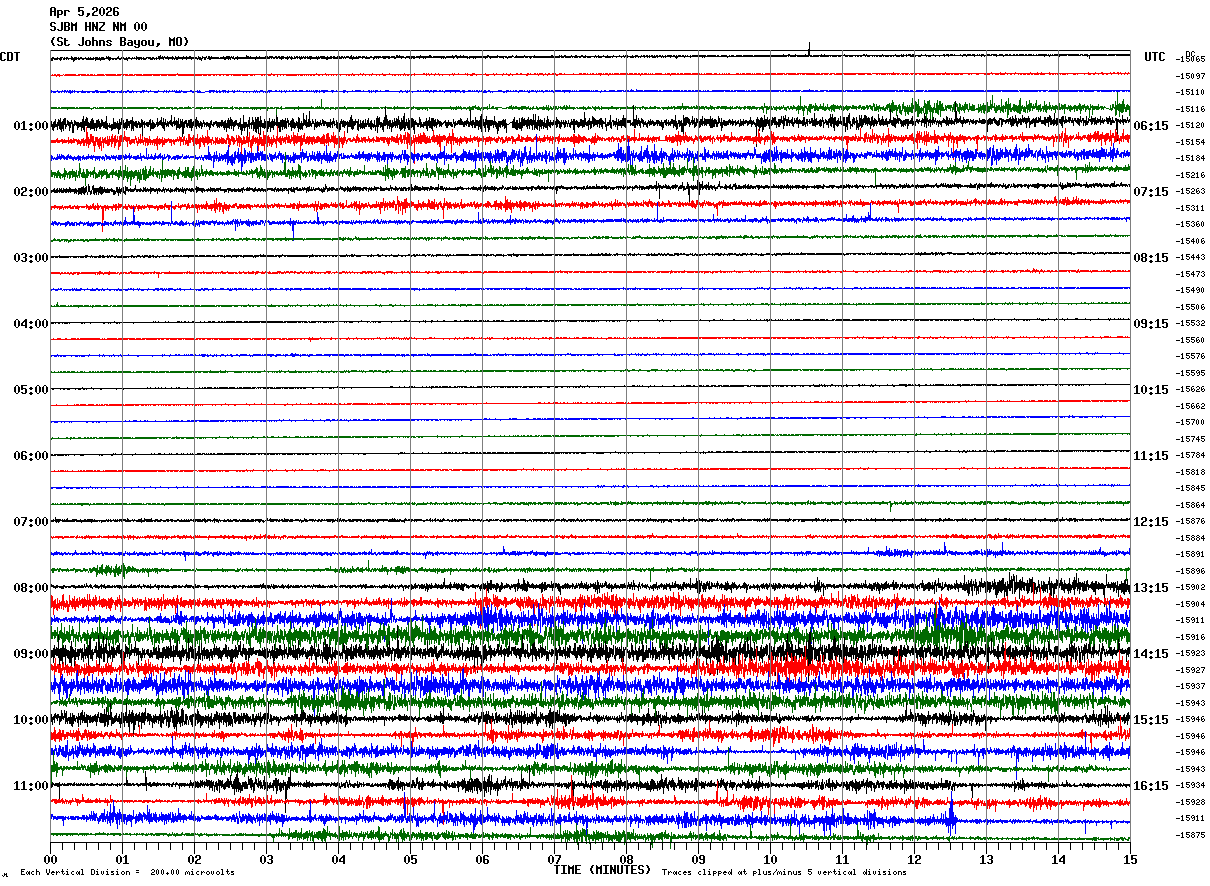Click the DC offset value '-15700'
The image size is (1210, 886).
pos(1190,423)
